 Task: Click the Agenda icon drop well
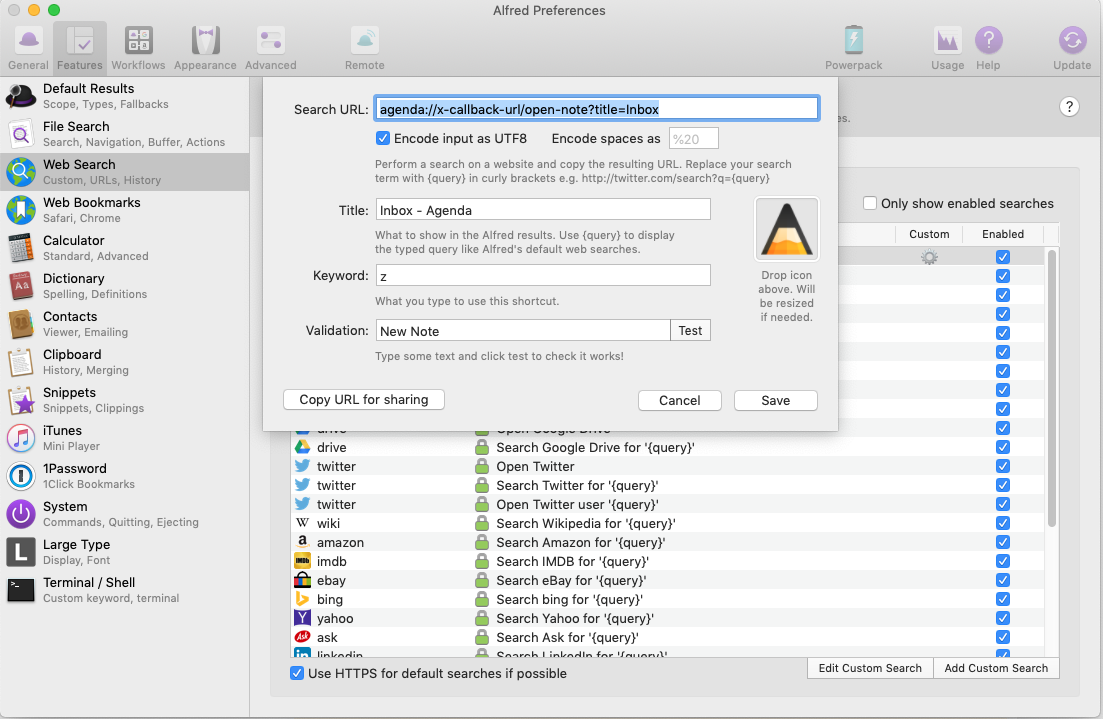[786, 229]
